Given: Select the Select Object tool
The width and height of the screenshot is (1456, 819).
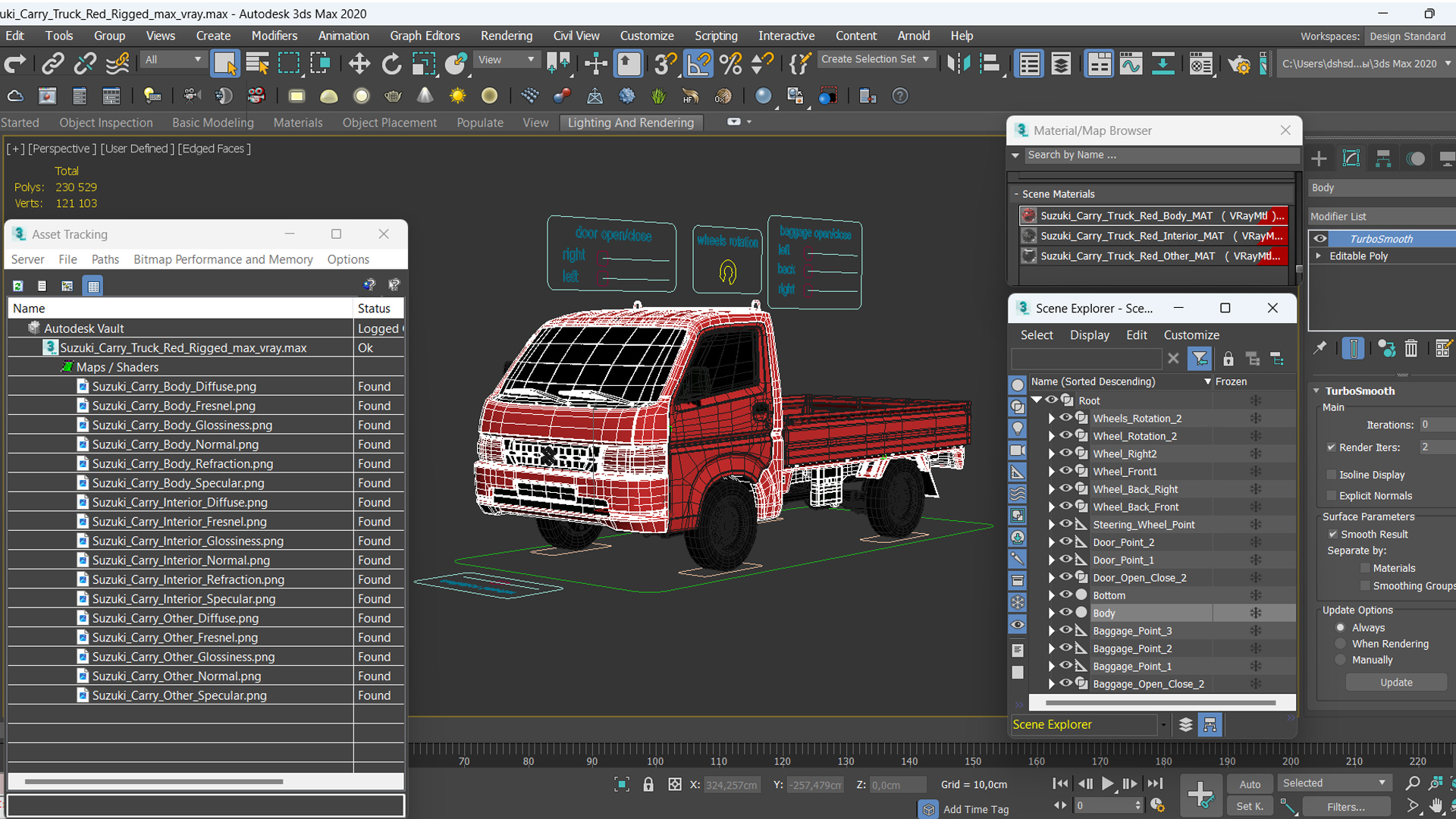Looking at the screenshot, I should (x=225, y=64).
